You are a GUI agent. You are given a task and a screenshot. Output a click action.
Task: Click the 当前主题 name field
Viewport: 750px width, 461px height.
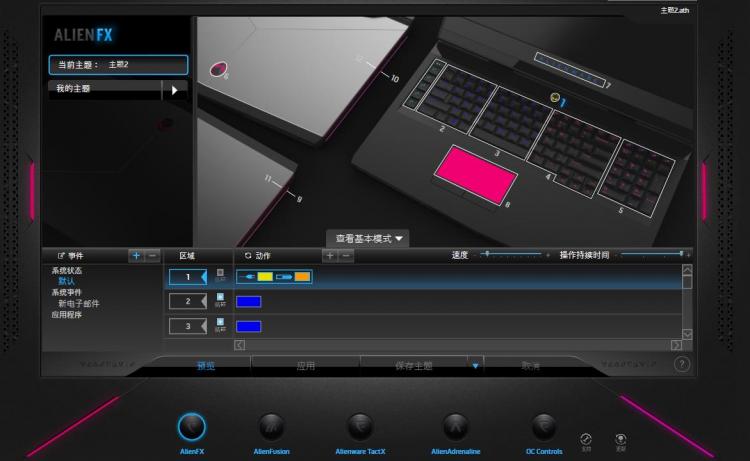pyautogui.click(x=118, y=65)
